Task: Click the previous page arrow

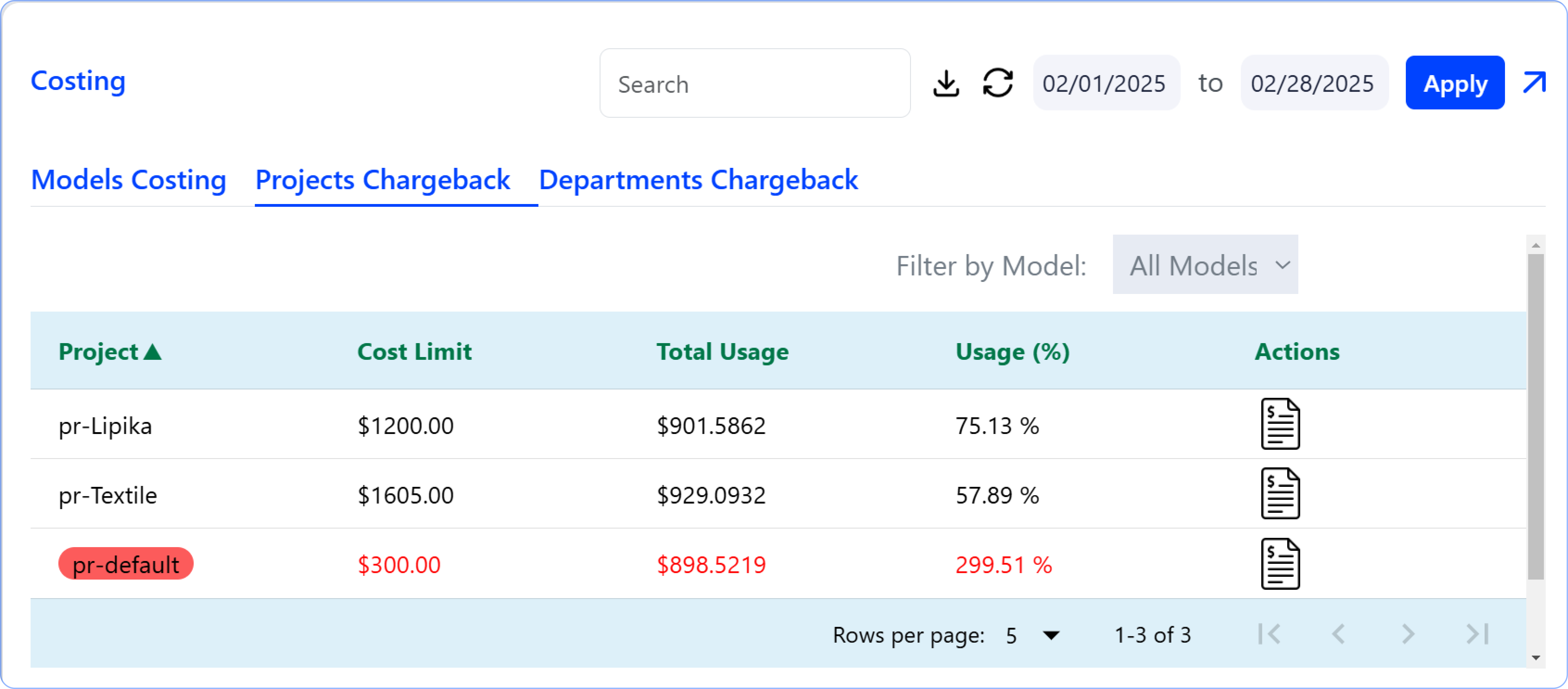Action: (1338, 634)
